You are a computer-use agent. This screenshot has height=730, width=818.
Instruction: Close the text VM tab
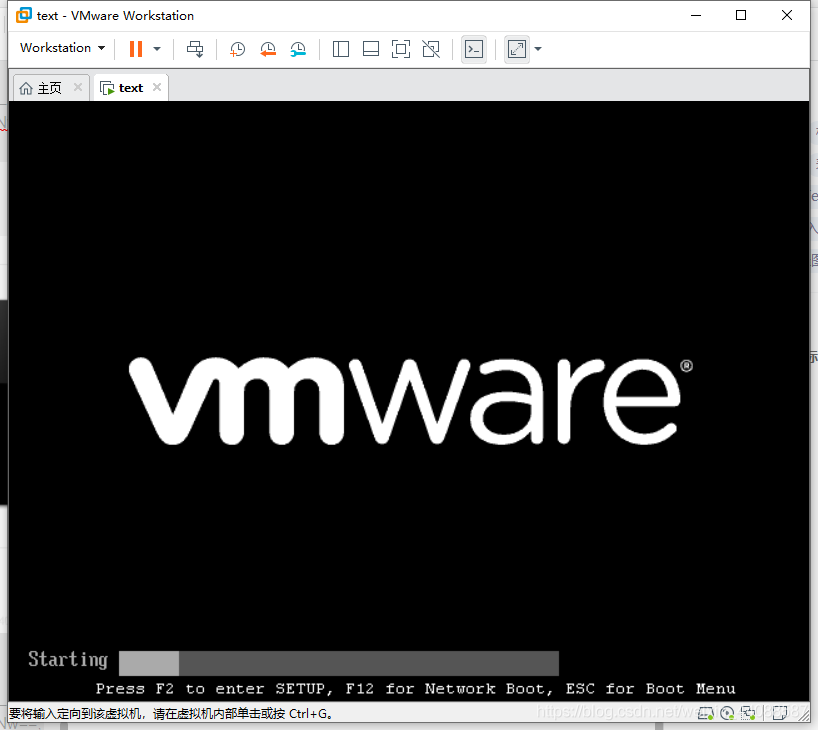click(x=157, y=87)
